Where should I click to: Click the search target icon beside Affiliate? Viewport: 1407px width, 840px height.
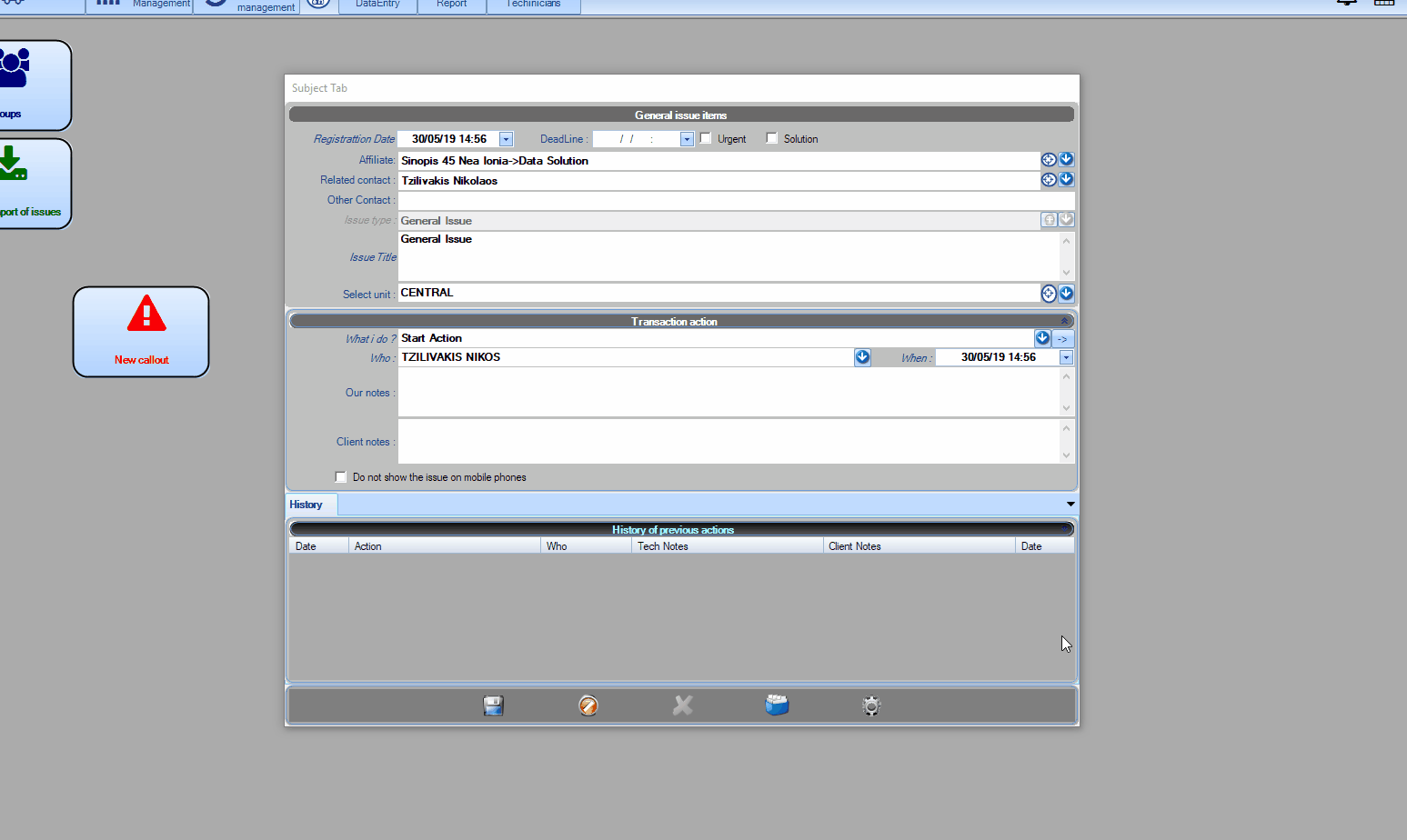(x=1049, y=160)
